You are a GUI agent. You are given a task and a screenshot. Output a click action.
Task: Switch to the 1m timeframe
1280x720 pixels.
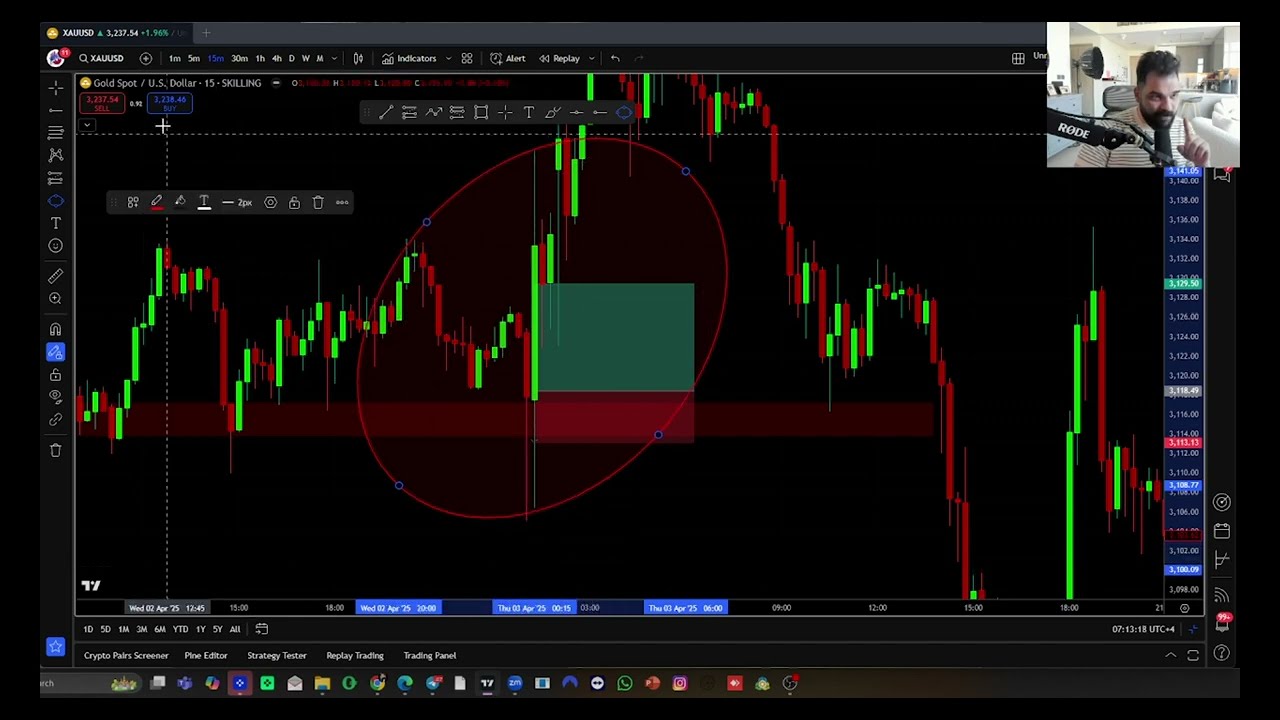point(174,58)
